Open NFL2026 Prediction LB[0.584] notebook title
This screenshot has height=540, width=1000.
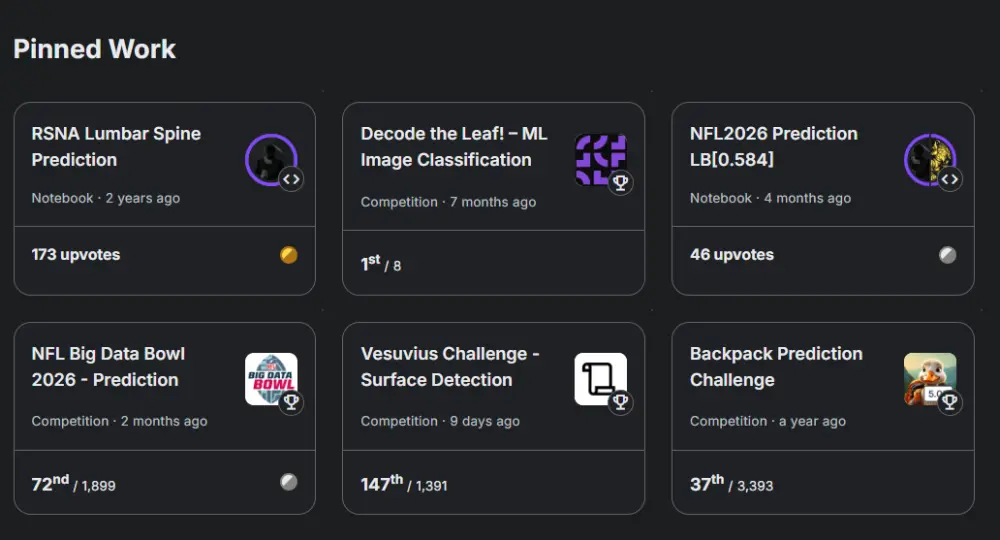pyautogui.click(x=773, y=146)
